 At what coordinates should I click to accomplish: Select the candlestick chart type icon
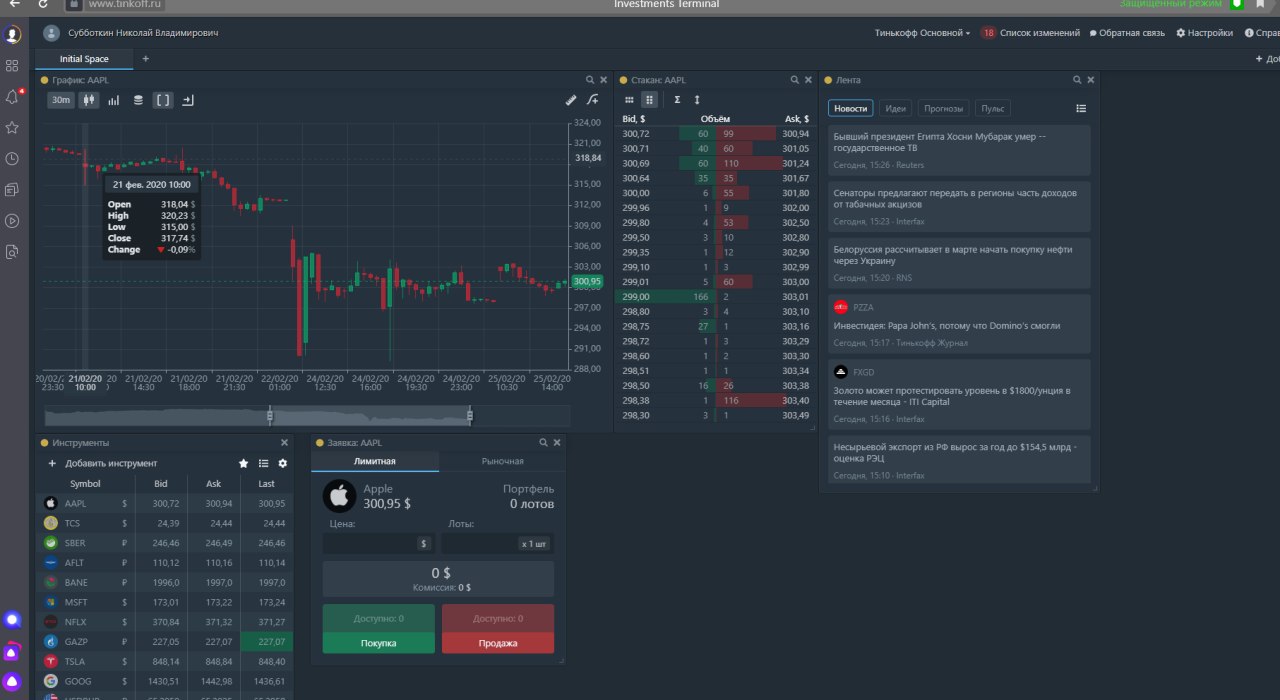click(88, 100)
